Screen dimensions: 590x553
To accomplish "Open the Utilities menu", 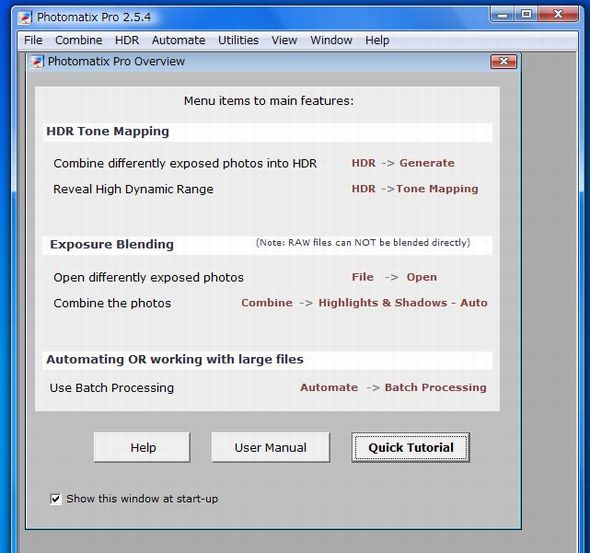I will (x=238, y=40).
